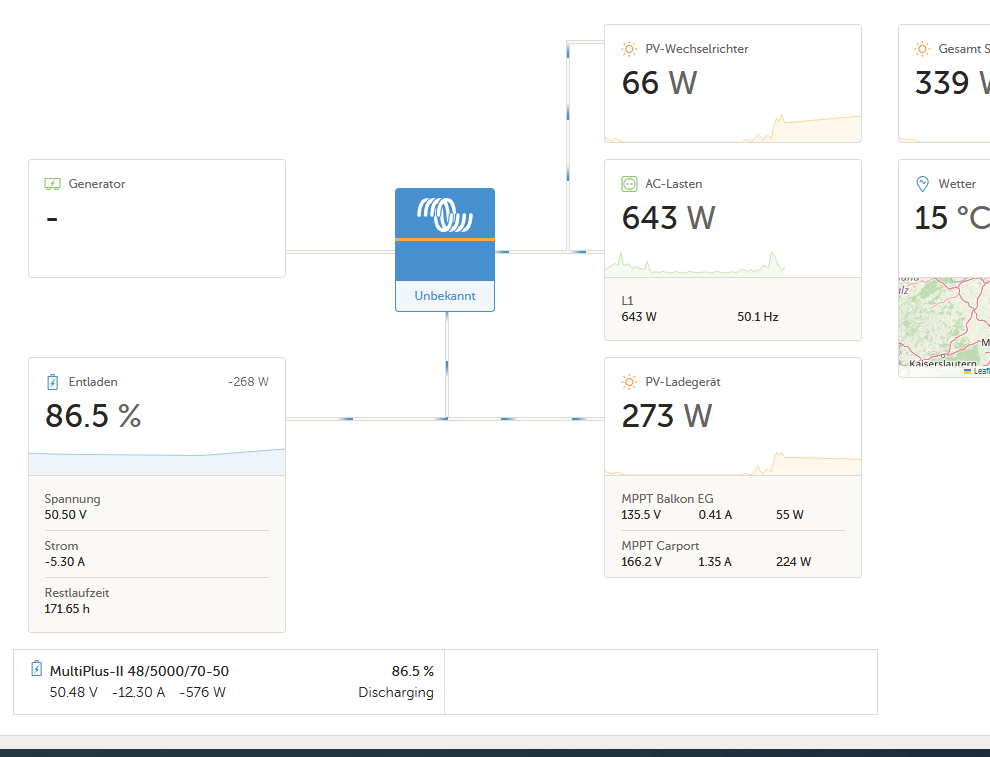The width and height of the screenshot is (990, 757).
Task: Click the sun icon beside PV-Wechselrichter
Action: coord(629,49)
